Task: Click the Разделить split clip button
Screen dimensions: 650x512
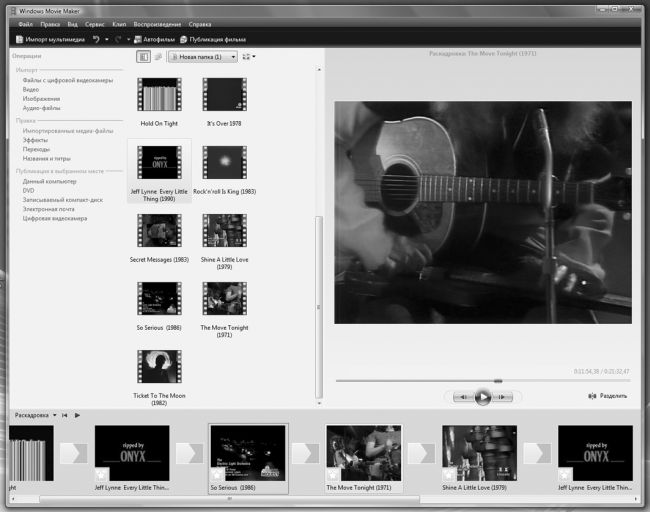Action: 608,396
